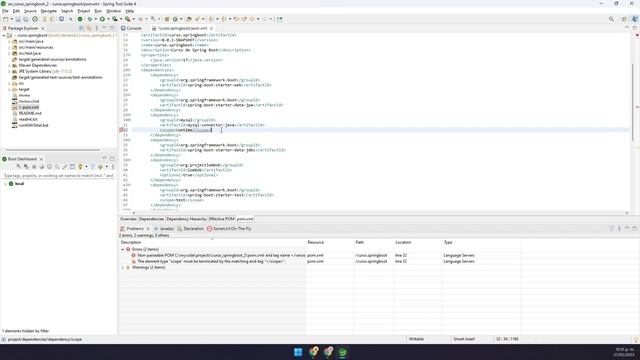Open the Run button dropdown arrow

point(108,19)
